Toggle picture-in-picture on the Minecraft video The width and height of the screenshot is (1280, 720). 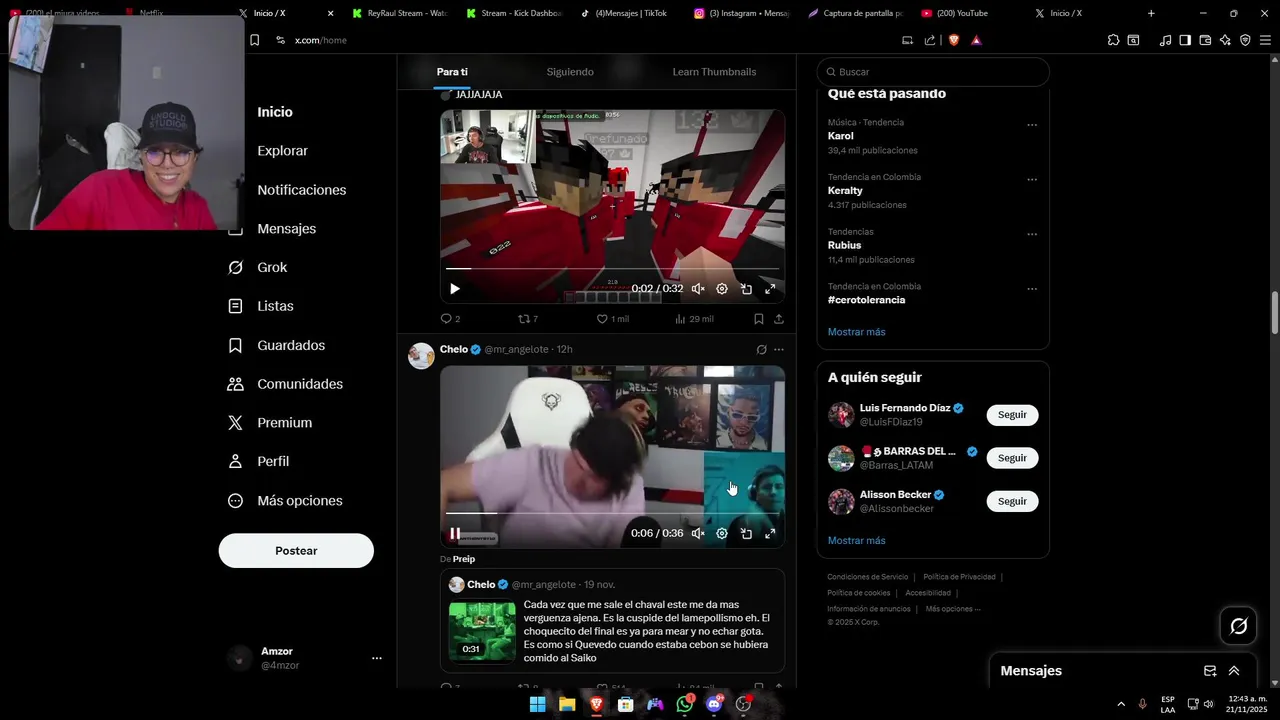tap(746, 289)
